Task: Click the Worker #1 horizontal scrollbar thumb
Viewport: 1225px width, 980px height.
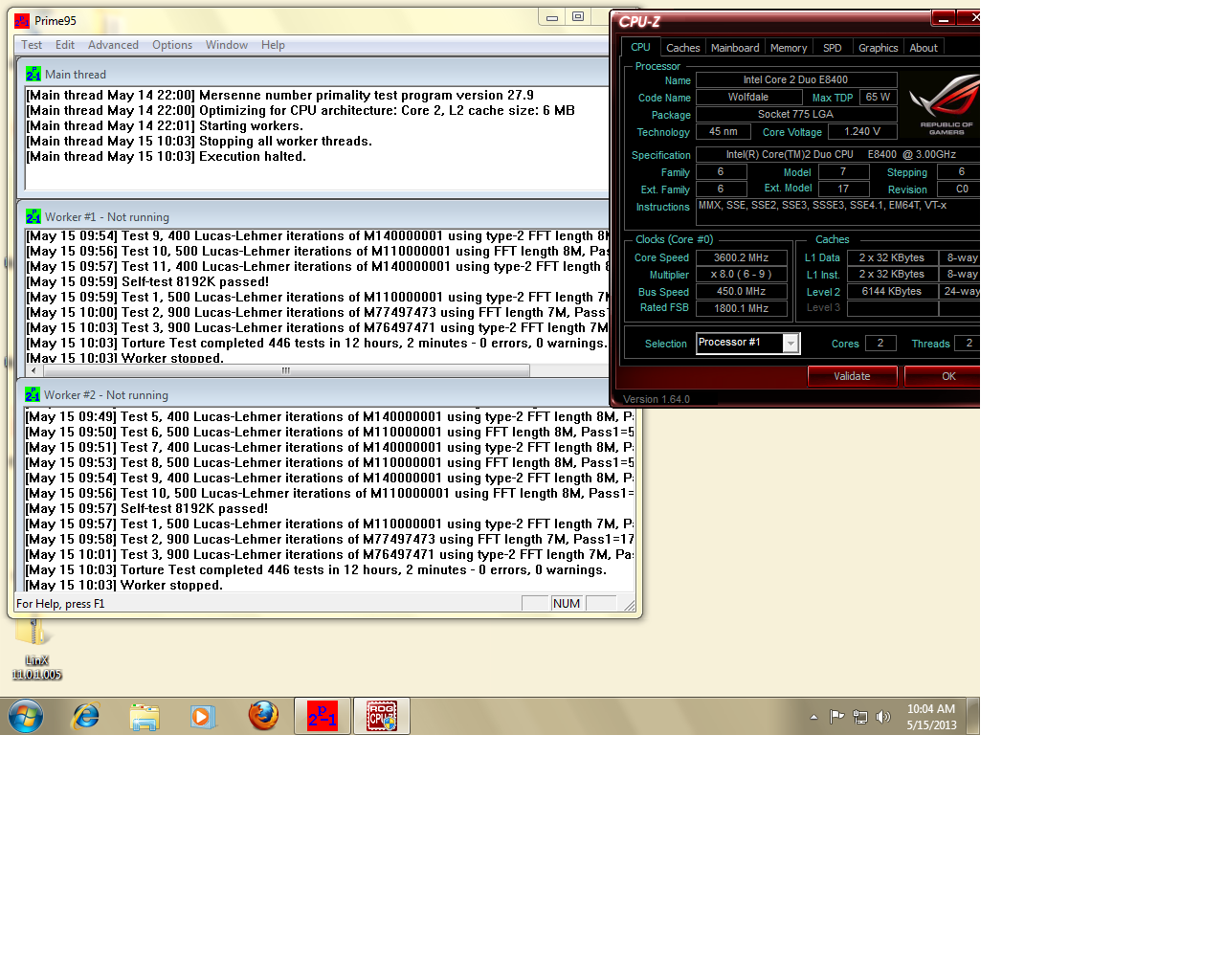Action: [285, 370]
